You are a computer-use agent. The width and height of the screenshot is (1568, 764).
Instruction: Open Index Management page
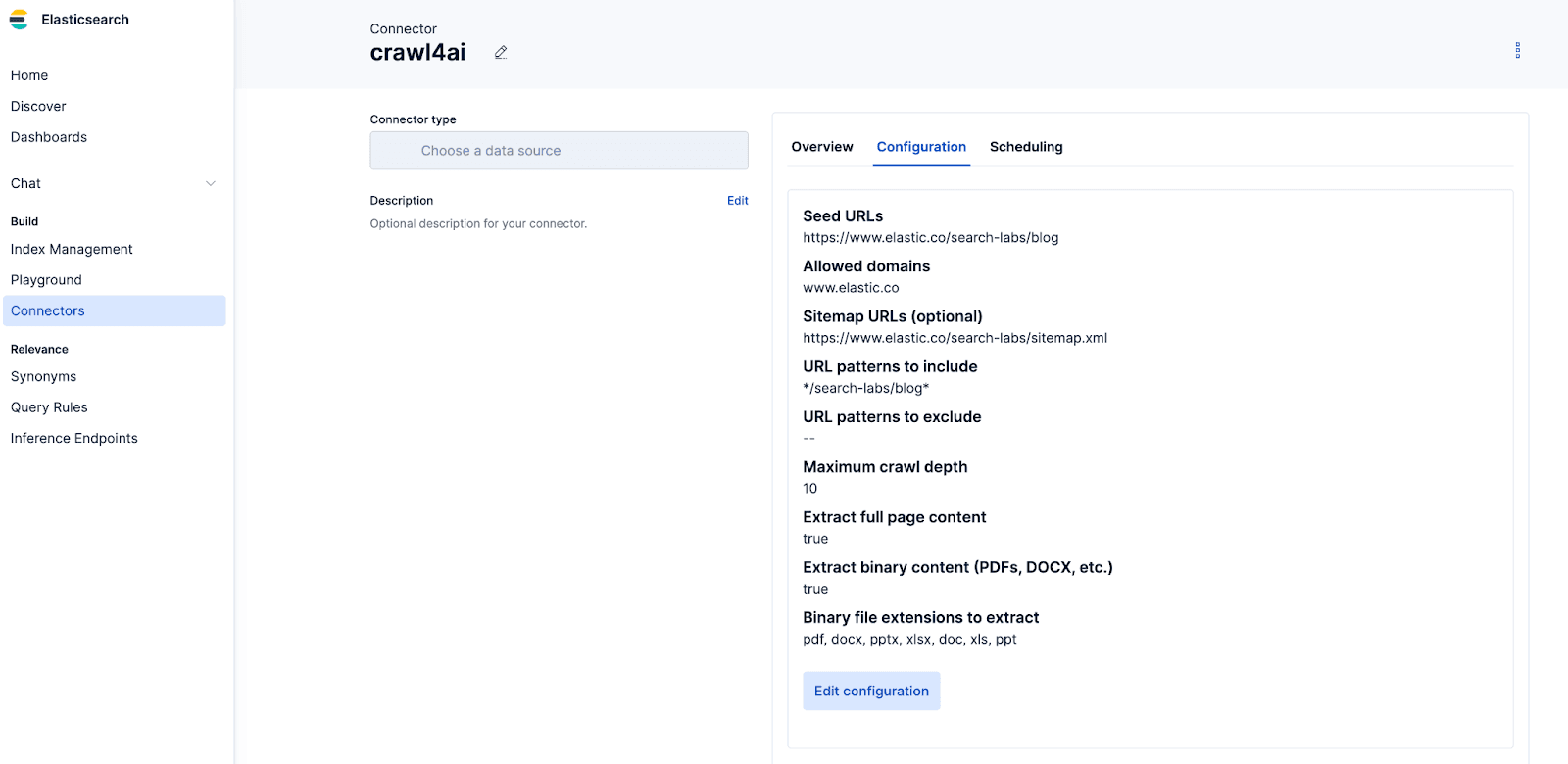pyautogui.click(x=72, y=250)
